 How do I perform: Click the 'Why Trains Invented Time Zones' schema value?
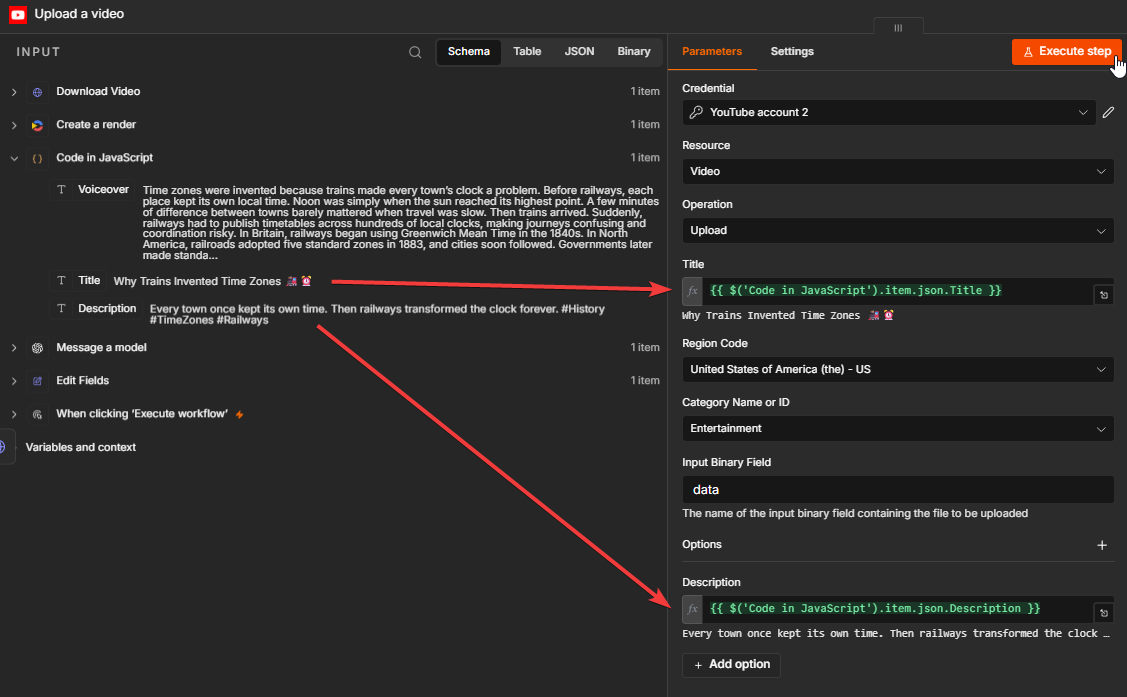pos(212,282)
